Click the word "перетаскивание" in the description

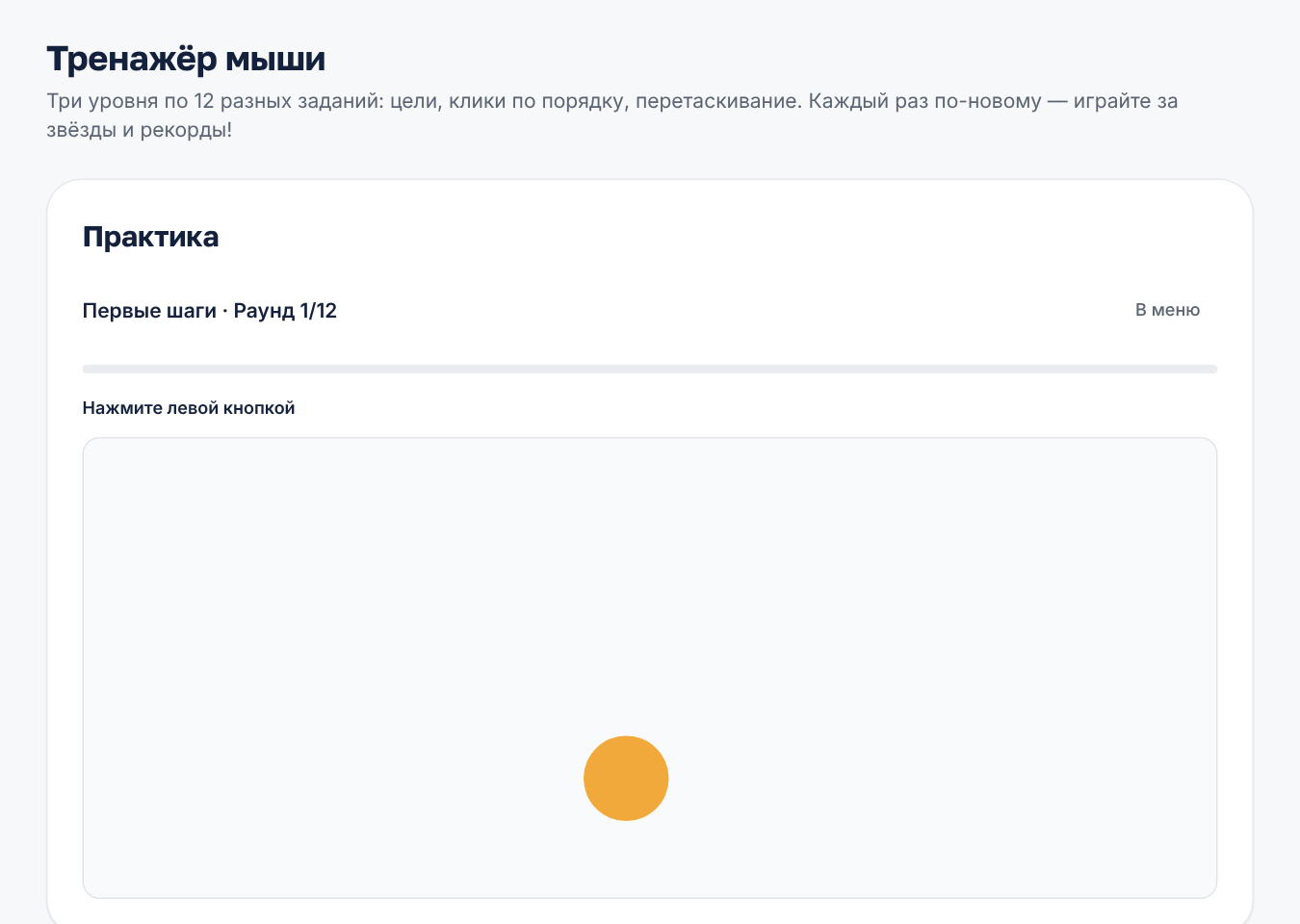coord(718,101)
